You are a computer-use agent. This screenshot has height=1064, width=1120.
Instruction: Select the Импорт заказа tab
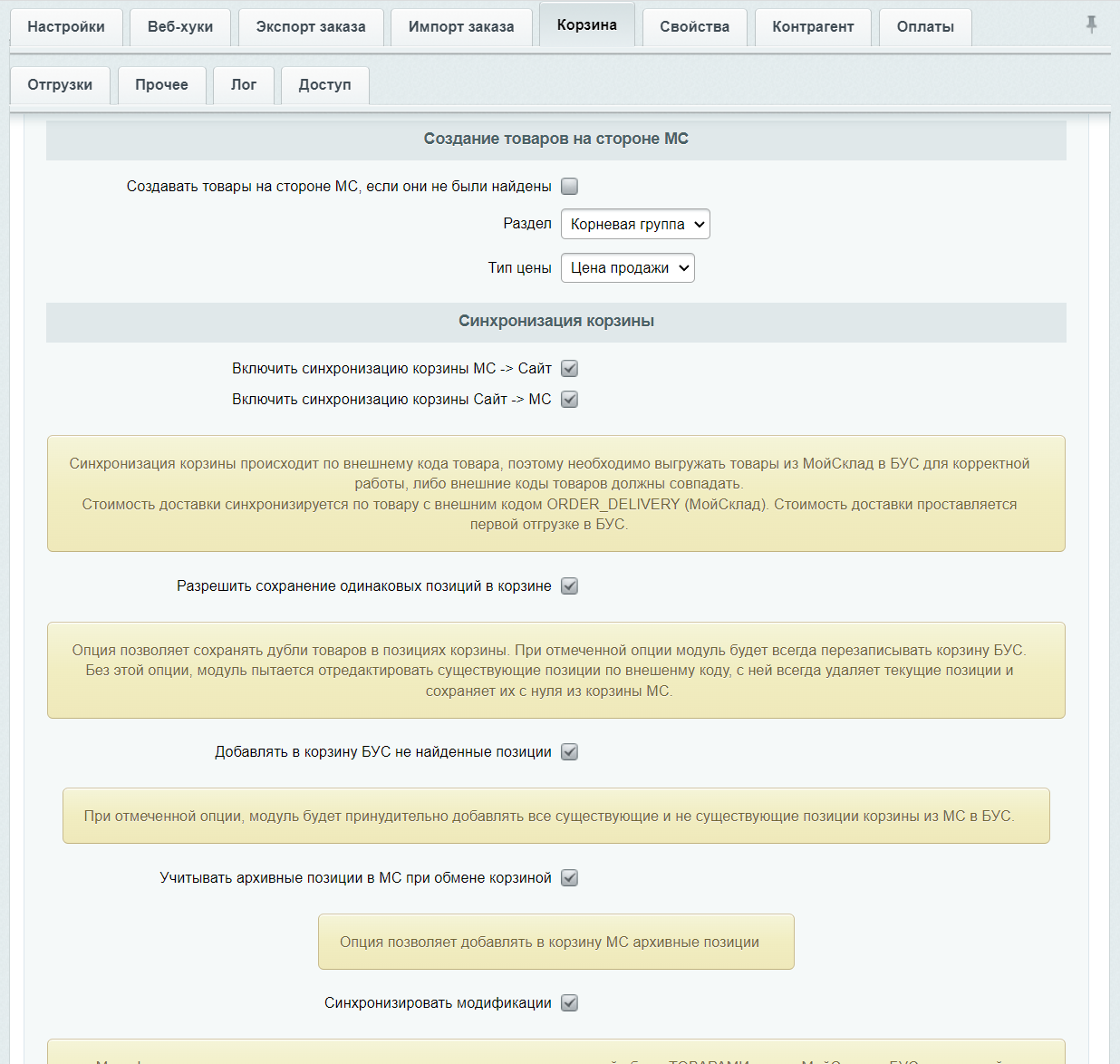461,27
